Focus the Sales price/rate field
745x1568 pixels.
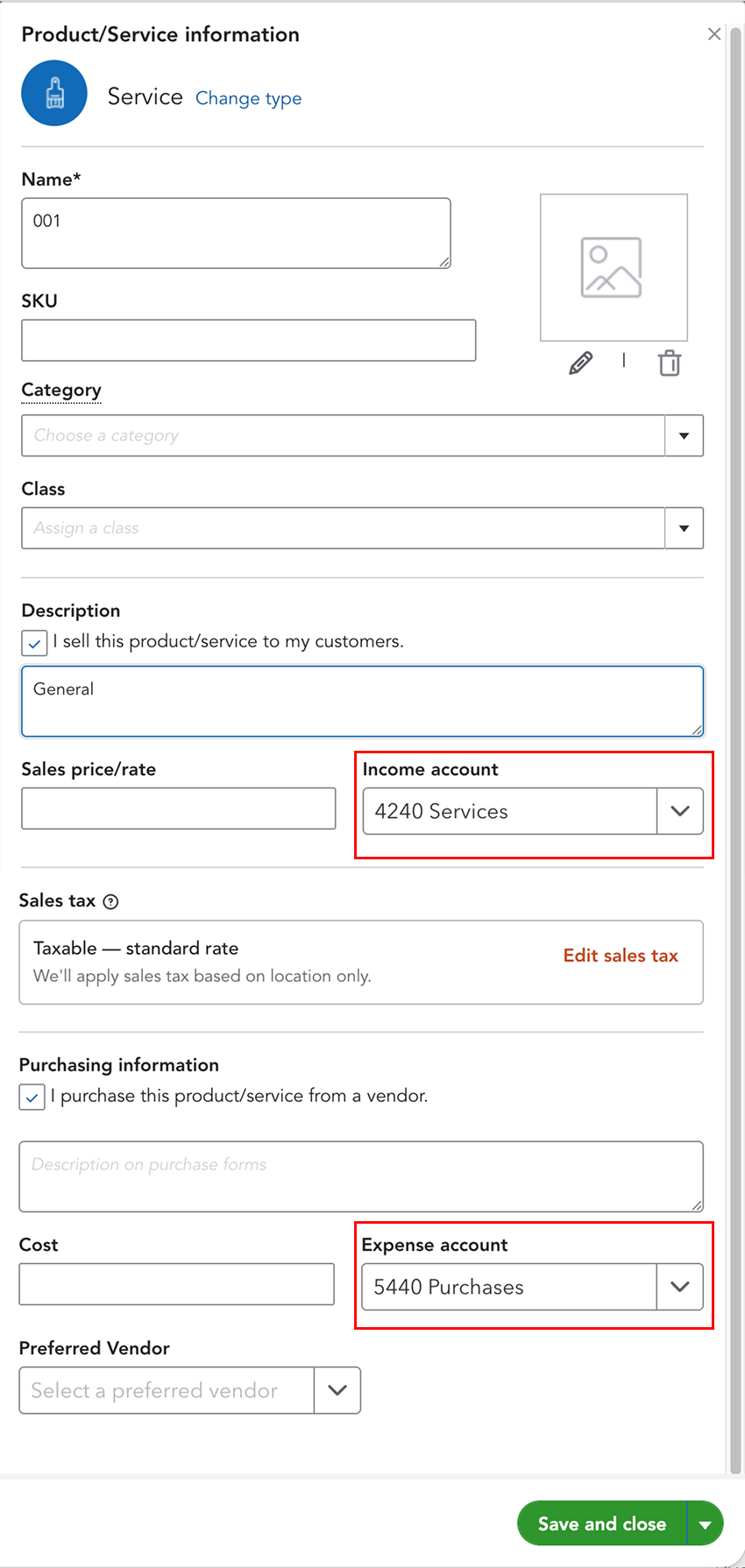pyautogui.click(x=178, y=809)
